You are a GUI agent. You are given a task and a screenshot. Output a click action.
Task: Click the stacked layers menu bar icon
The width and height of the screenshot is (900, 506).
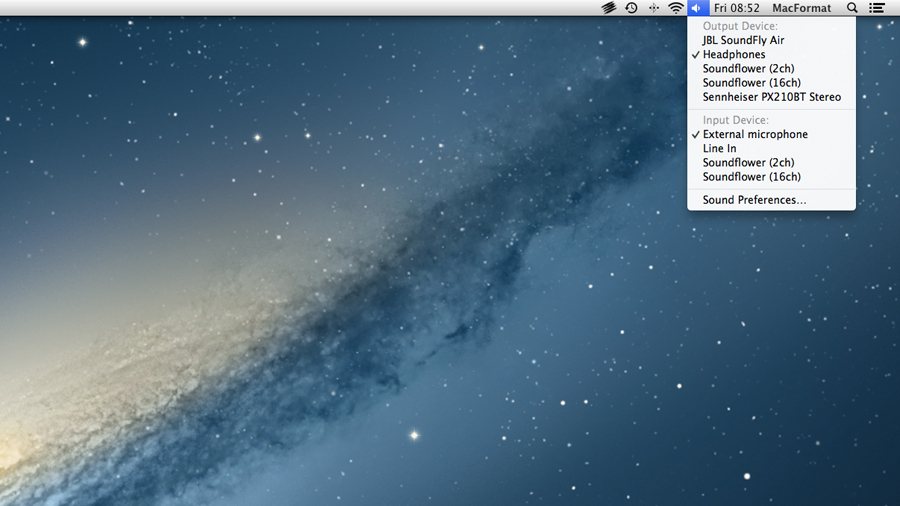[608, 8]
